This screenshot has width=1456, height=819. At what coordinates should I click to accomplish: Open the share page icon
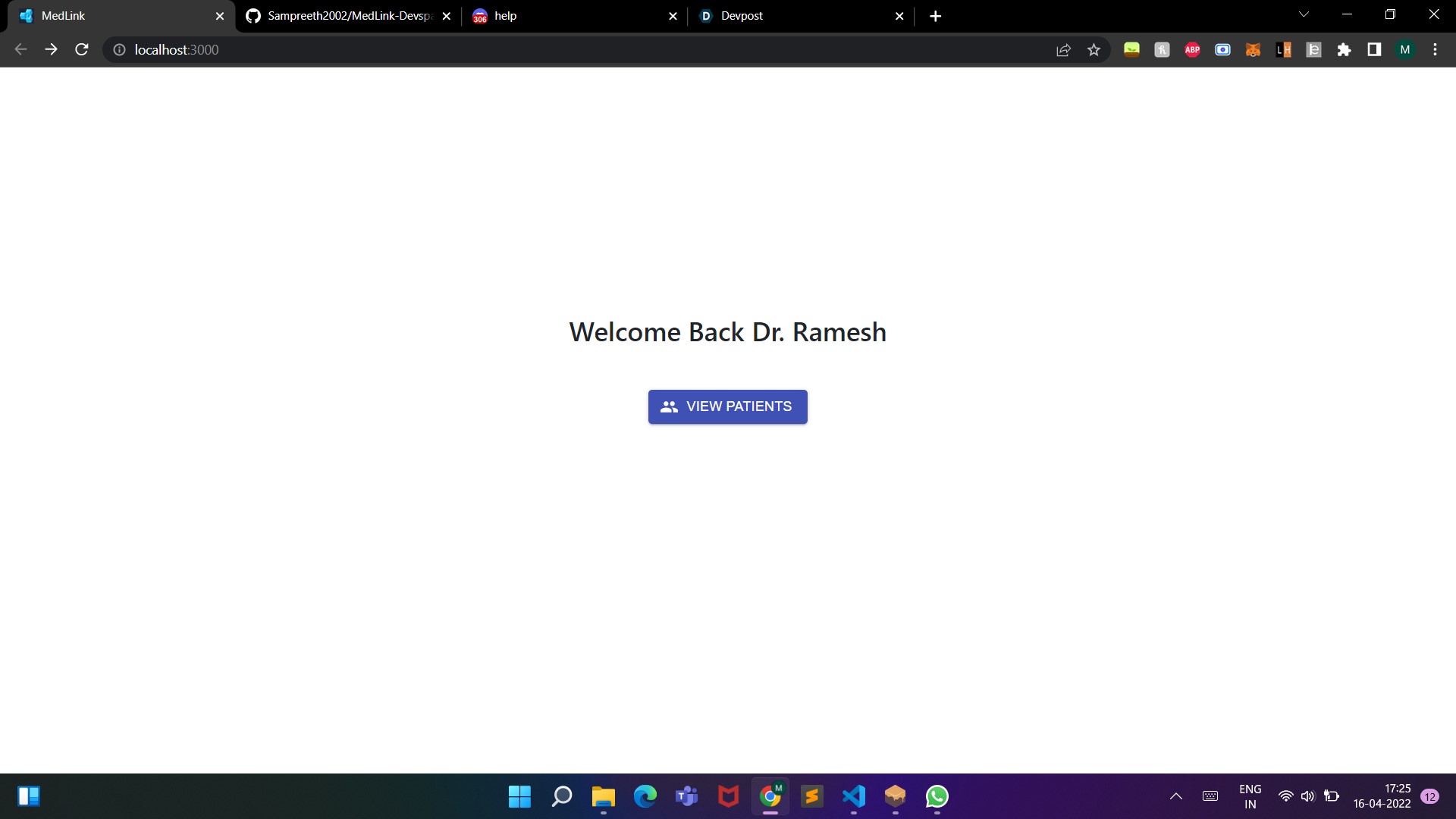[1063, 49]
